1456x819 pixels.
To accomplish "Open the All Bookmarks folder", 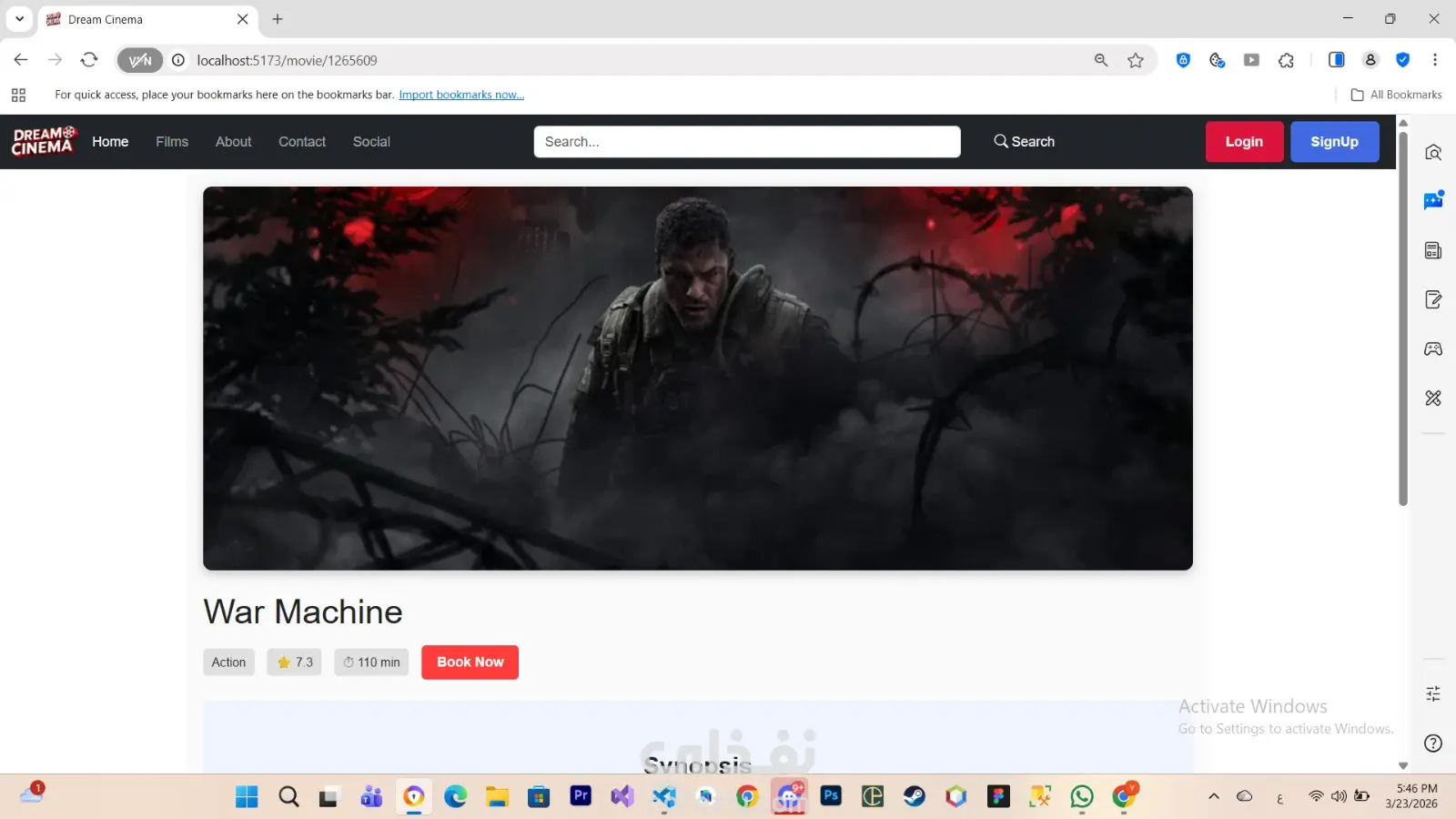I will tap(1397, 95).
